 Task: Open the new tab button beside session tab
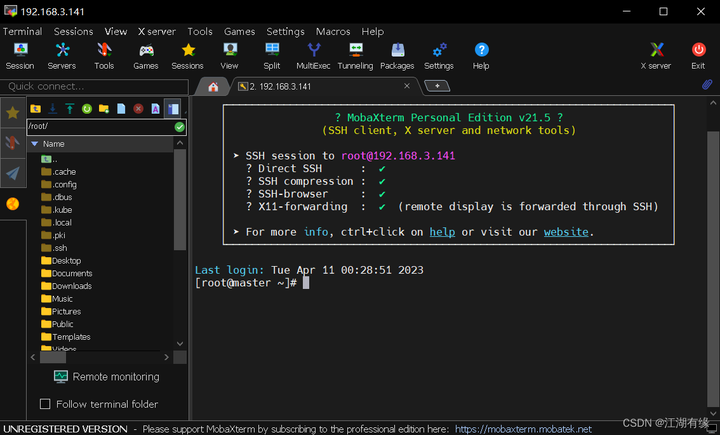(436, 86)
